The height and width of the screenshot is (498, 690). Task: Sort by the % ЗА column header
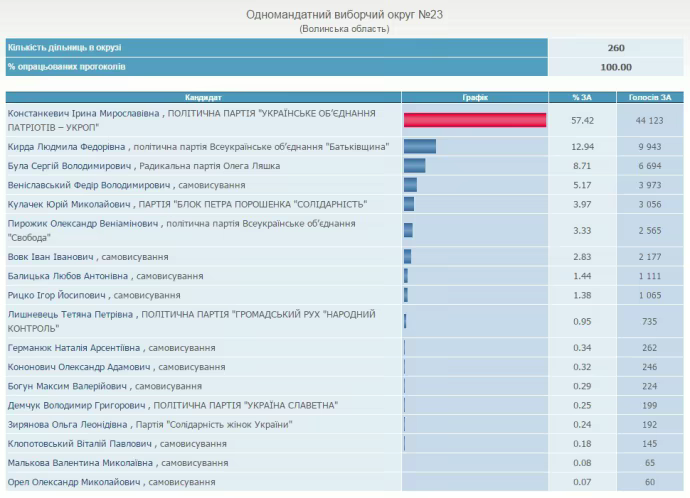pyautogui.click(x=583, y=97)
